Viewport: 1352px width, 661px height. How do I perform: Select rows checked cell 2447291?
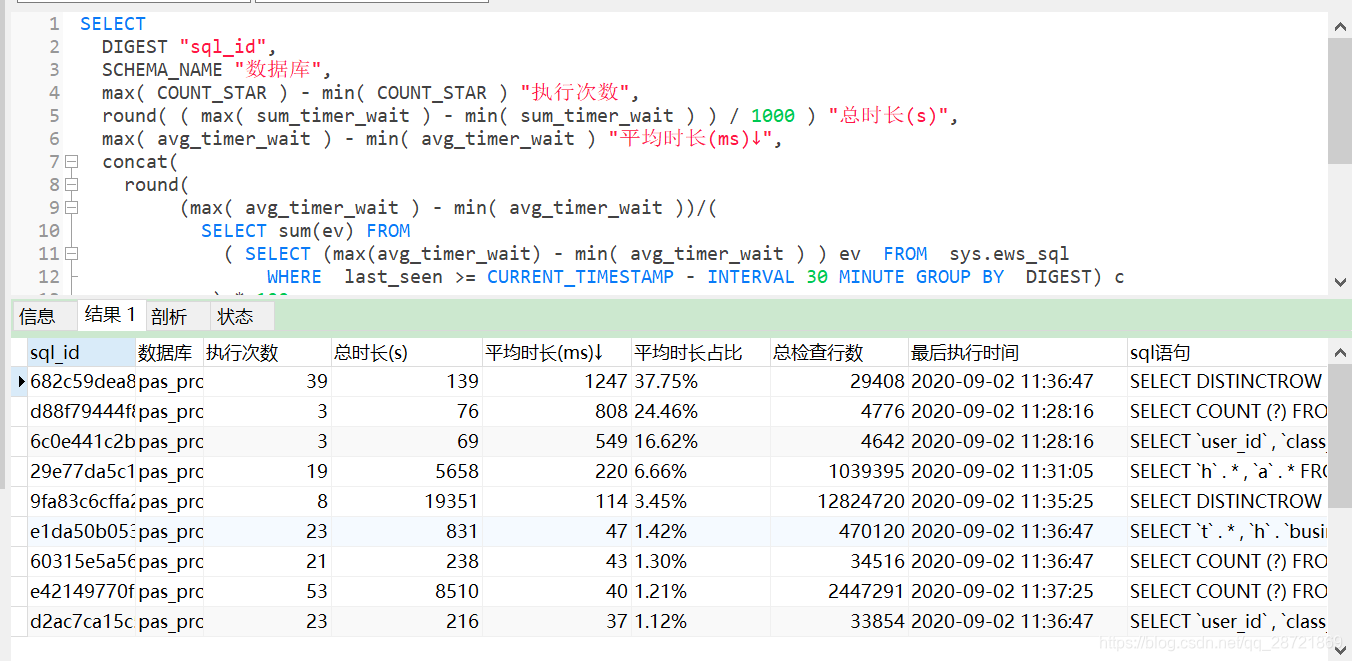click(x=838, y=591)
